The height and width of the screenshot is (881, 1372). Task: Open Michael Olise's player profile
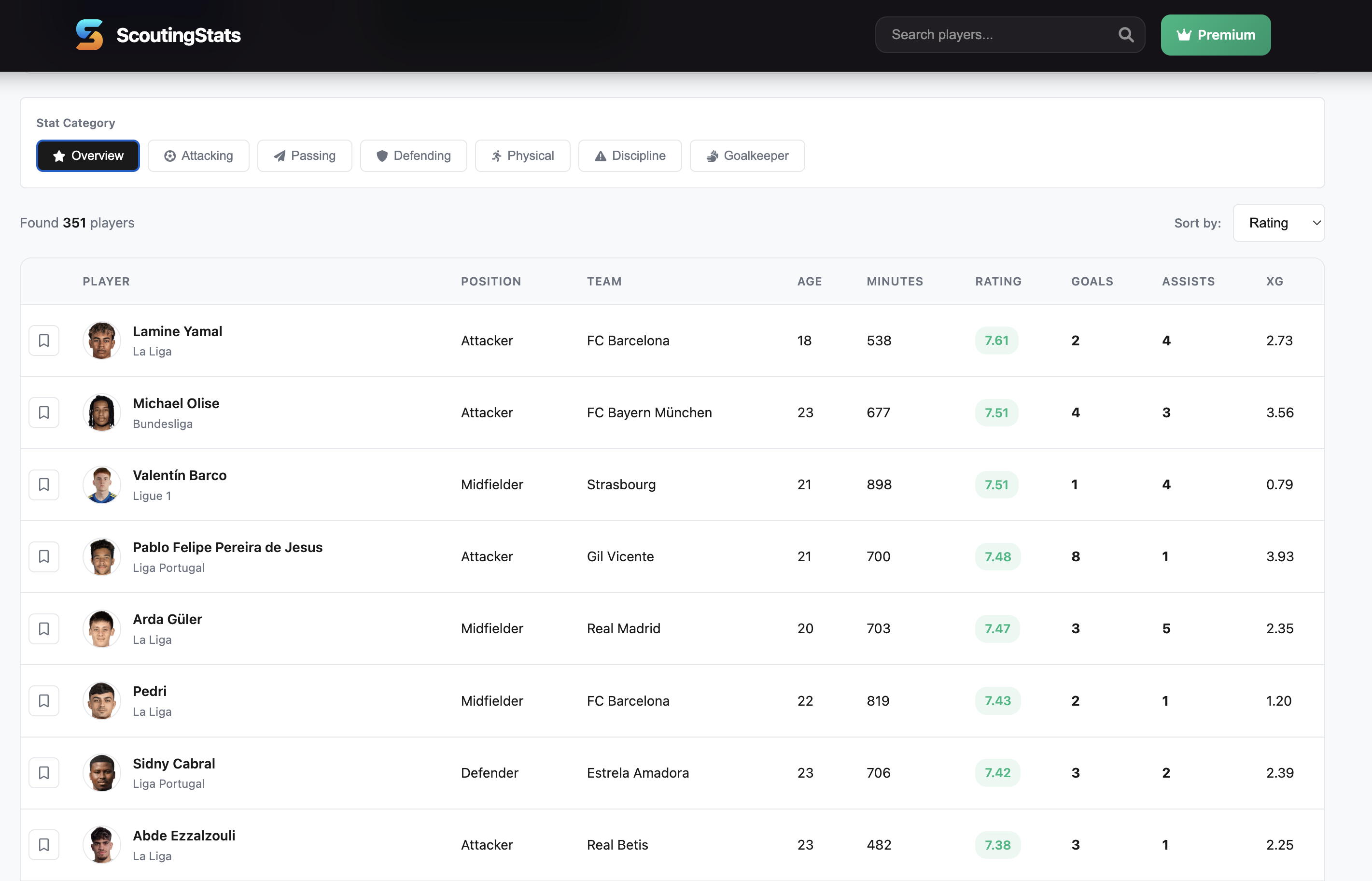[x=176, y=403]
